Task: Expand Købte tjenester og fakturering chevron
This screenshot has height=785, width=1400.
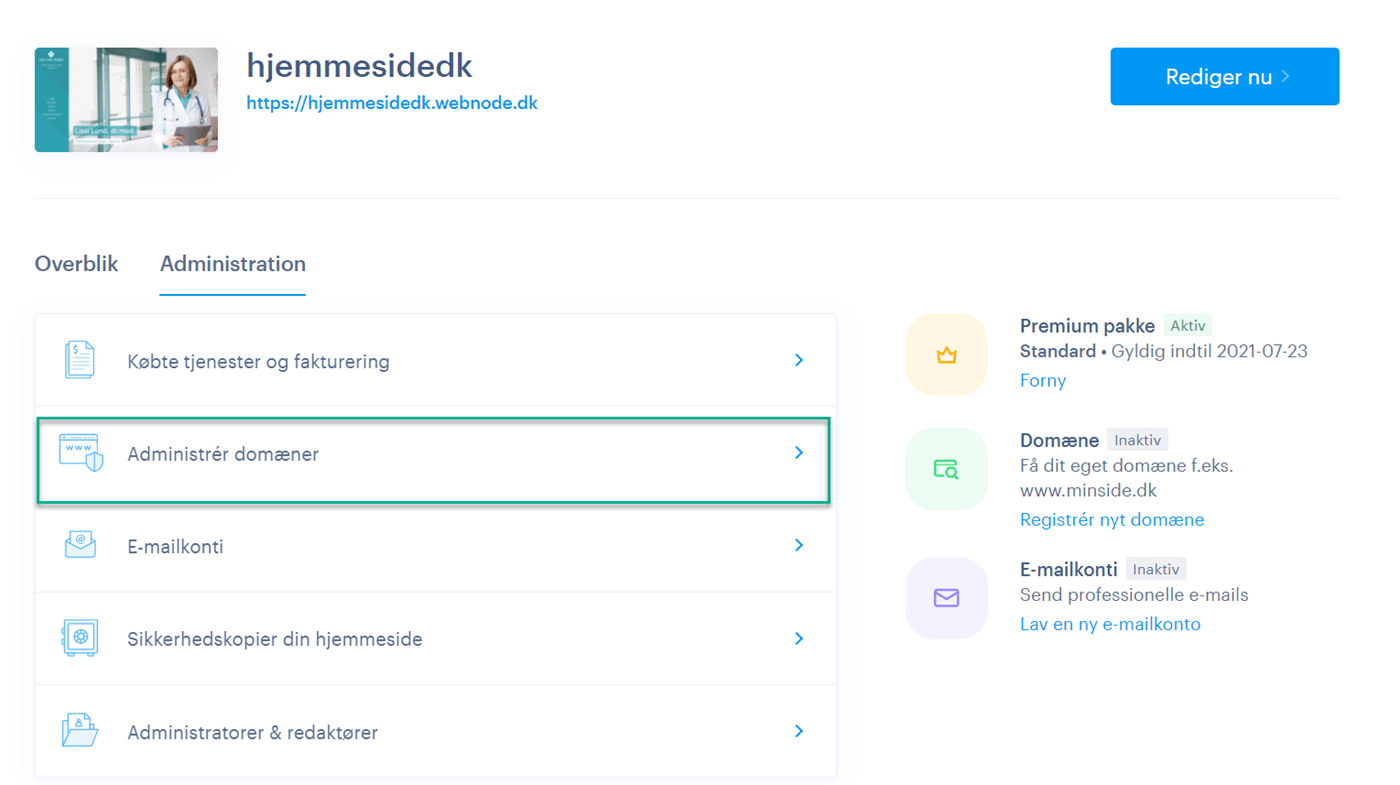Action: coord(798,360)
